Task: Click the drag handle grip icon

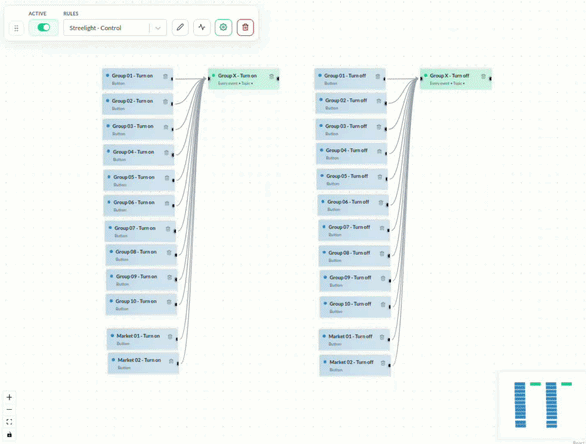Action: pos(16,28)
